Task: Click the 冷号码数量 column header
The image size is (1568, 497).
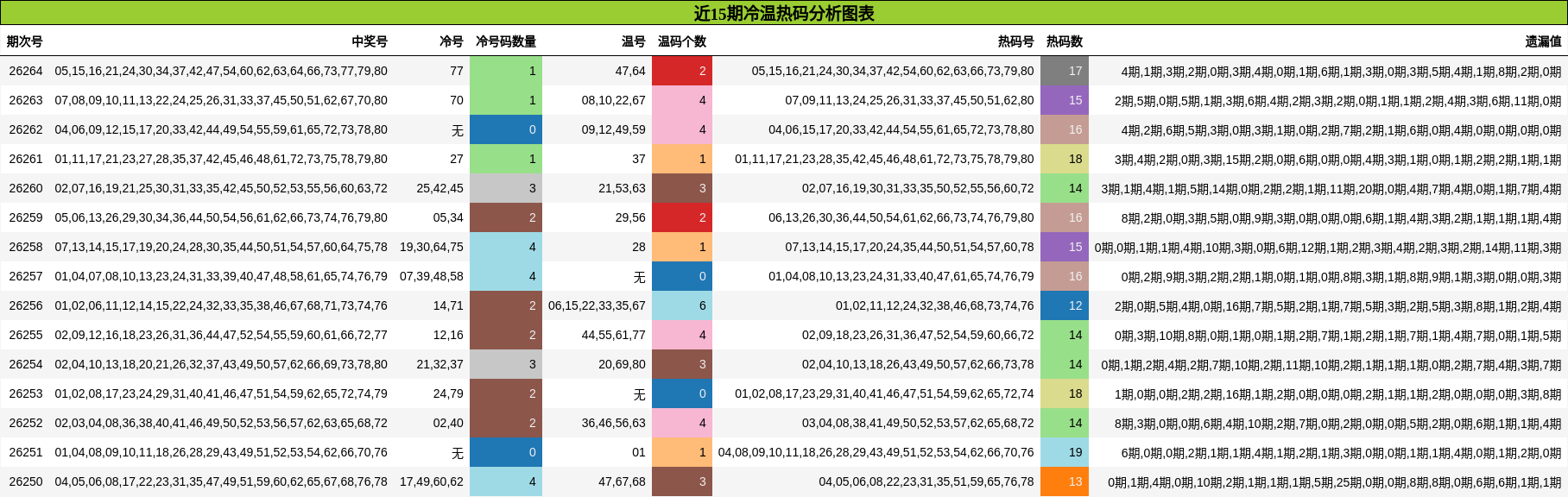Action: tap(506, 41)
